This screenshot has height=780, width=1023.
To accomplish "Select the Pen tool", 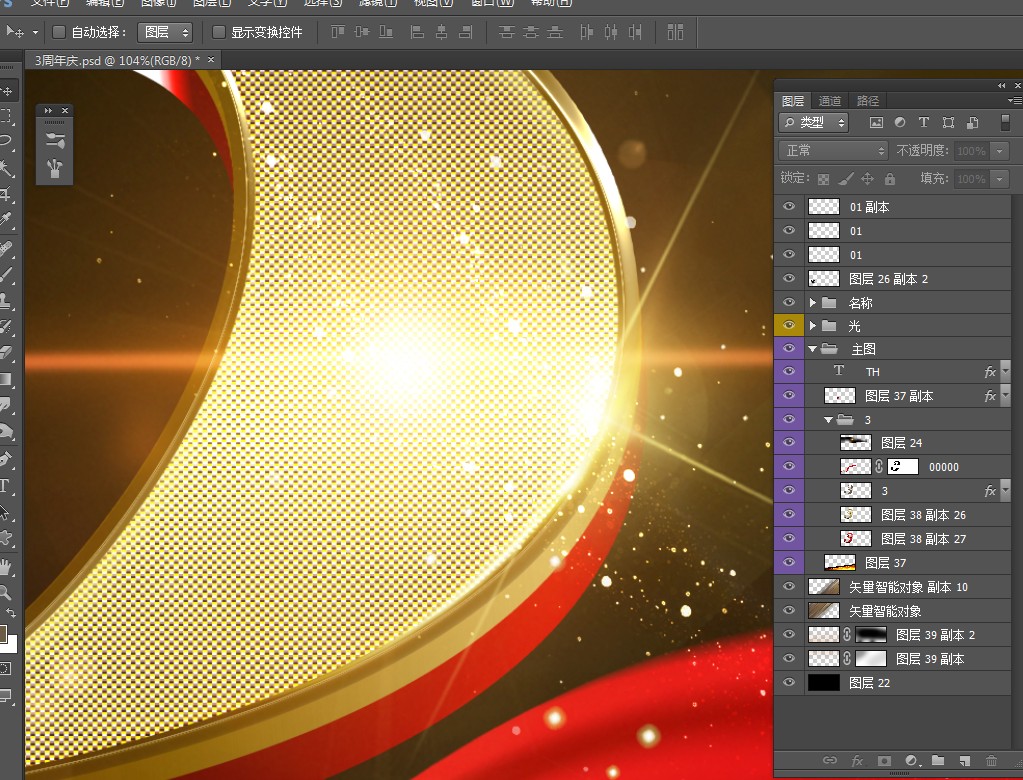I will pyautogui.click(x=6, y=458).
